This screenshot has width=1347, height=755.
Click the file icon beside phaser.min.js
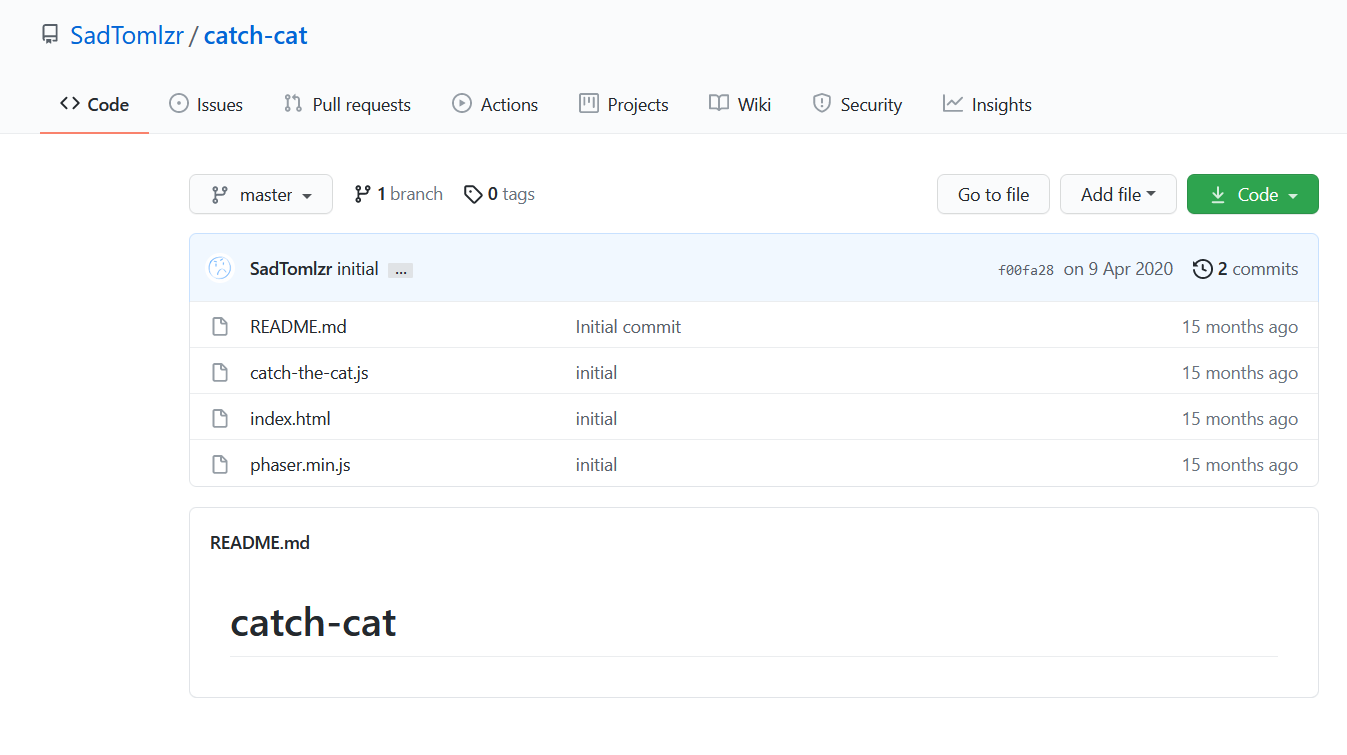coord(220,465)
